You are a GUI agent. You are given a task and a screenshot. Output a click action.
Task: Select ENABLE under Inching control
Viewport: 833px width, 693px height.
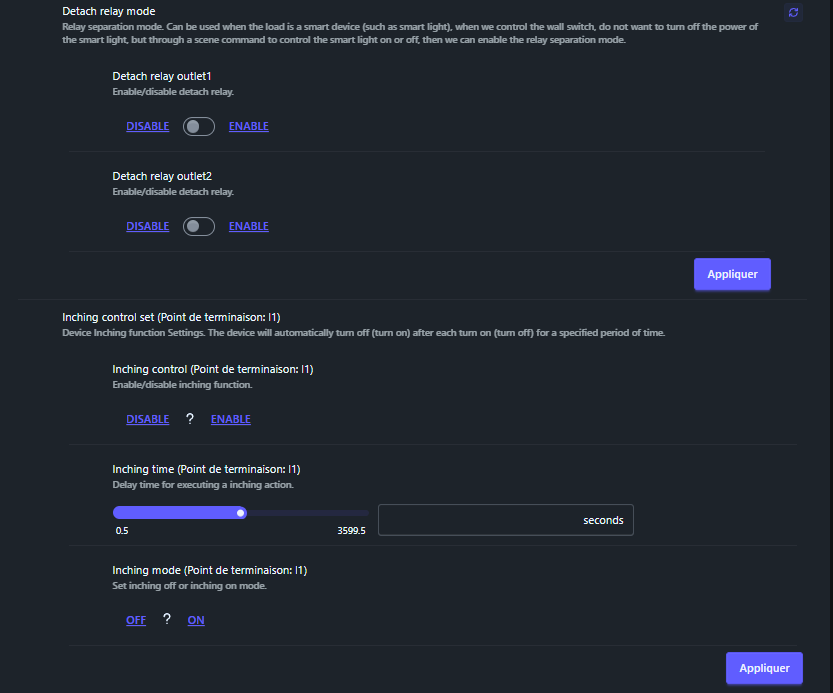tap(231, 420)
